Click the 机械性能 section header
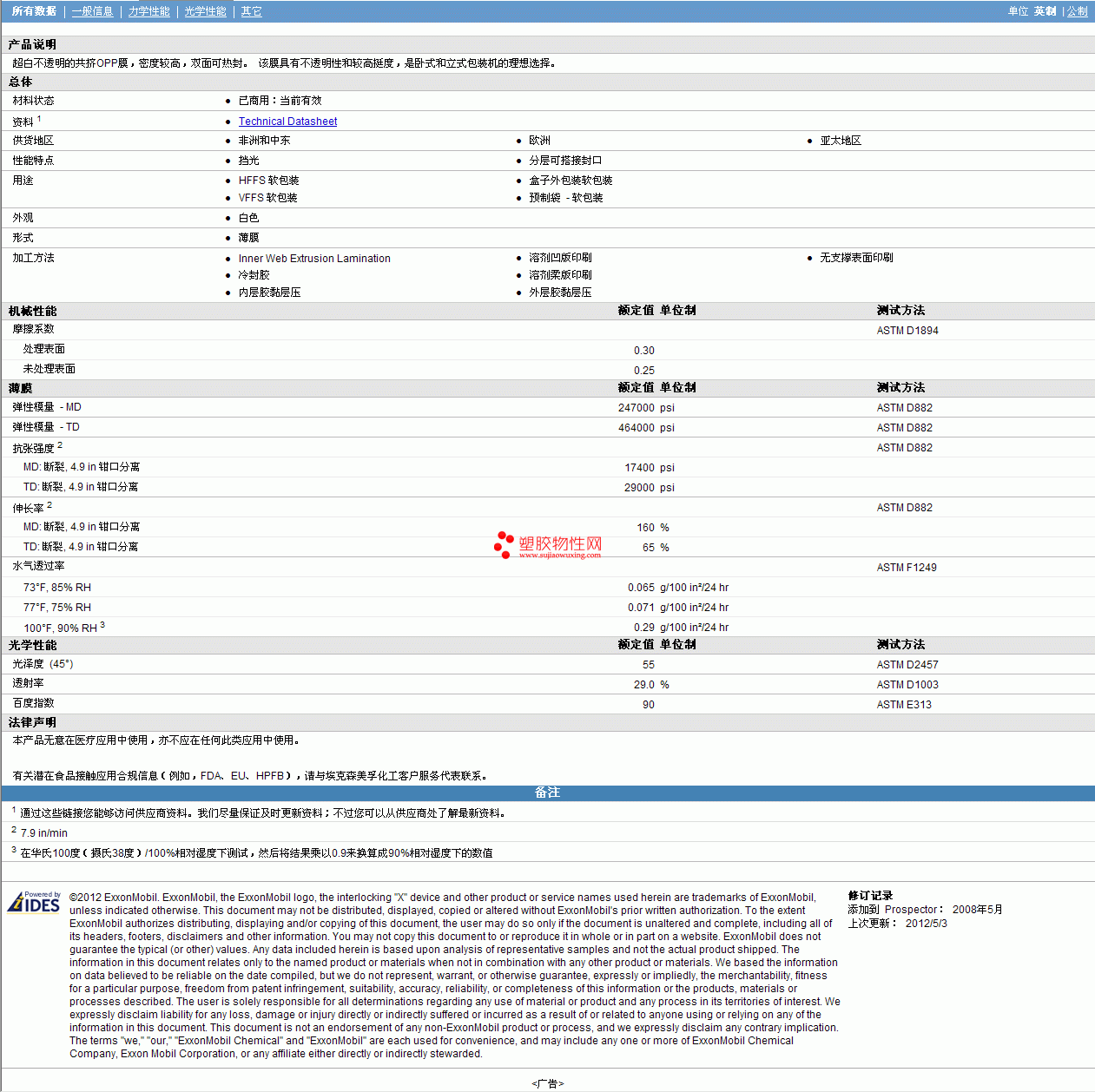The width and height of the screenshot is (1095, 1092). point(33,311)
